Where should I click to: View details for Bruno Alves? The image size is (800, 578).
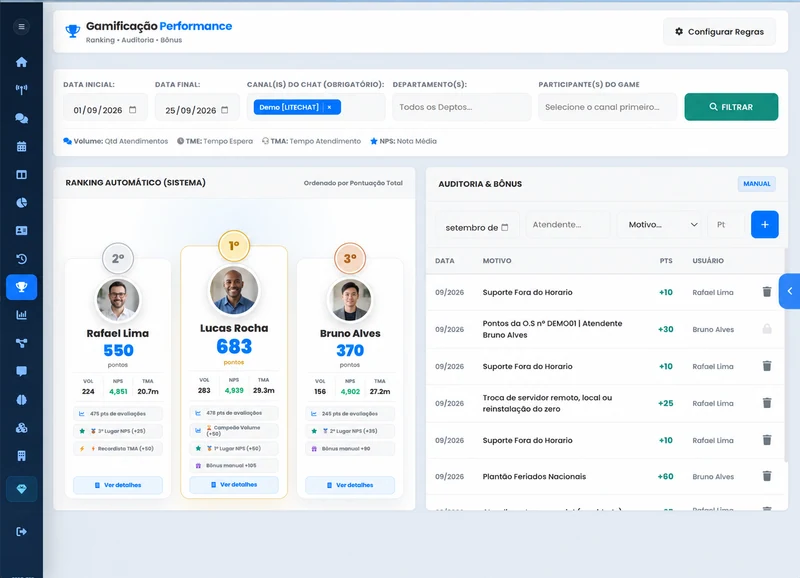click(350, 485)
